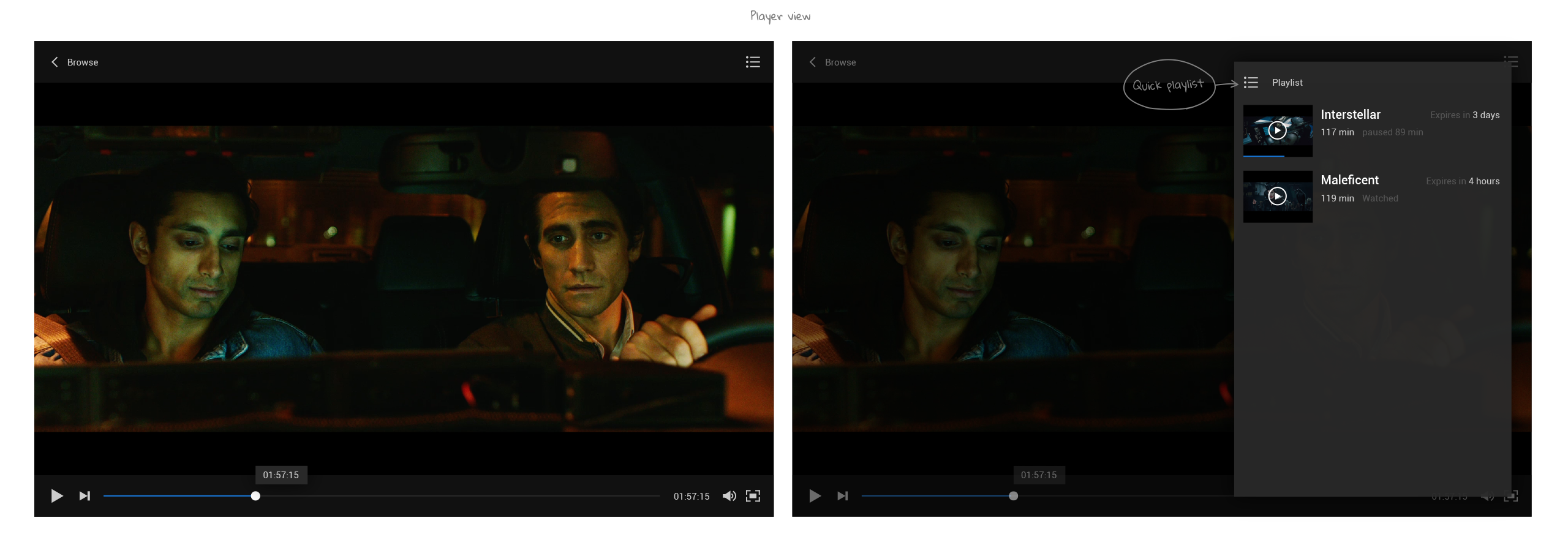
Task: Click '119 min' duration of Maleficent
Action: pyautogui.click(x=1337, y=198)
